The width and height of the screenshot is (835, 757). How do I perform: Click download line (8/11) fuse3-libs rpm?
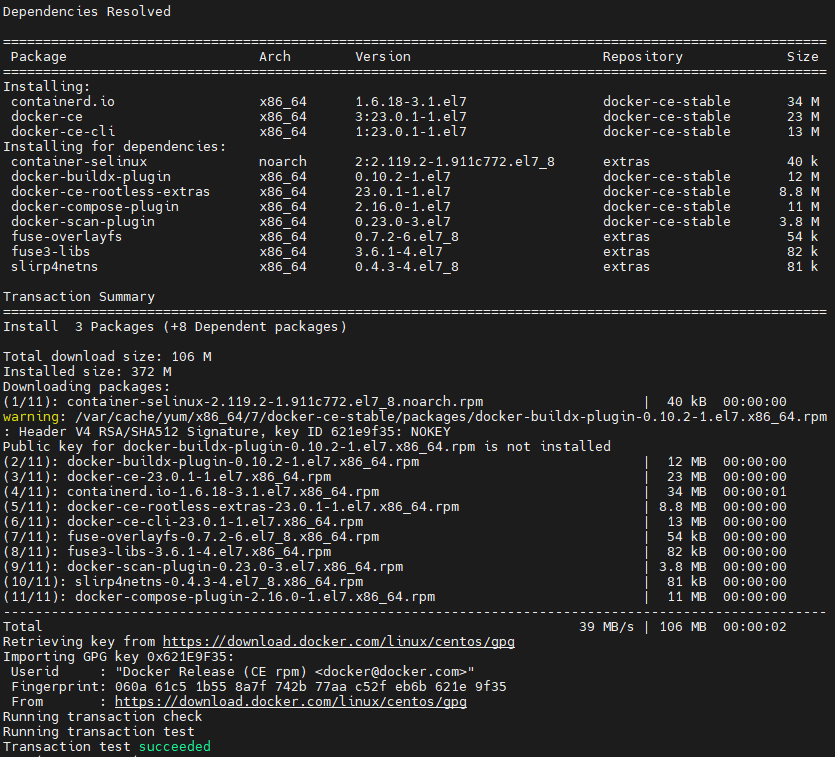tap(395, 552)
